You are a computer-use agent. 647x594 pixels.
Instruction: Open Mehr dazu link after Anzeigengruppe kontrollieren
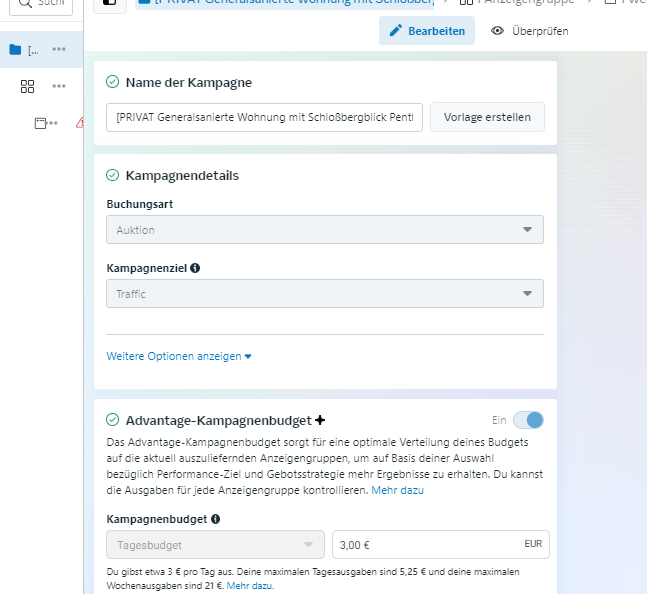pos(397,490)
